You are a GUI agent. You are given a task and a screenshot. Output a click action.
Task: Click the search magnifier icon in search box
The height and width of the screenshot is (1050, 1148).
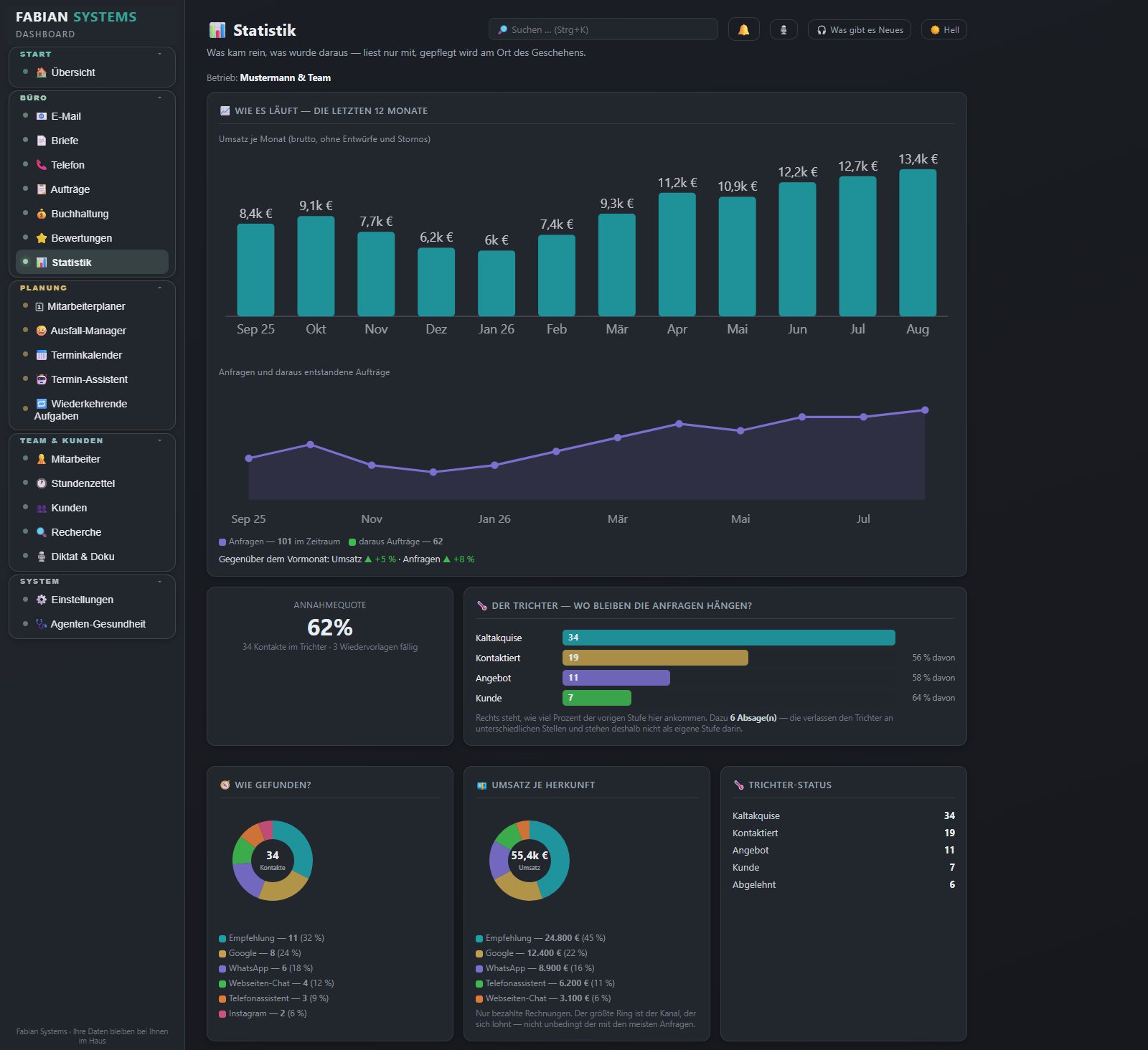pos(503,29)
